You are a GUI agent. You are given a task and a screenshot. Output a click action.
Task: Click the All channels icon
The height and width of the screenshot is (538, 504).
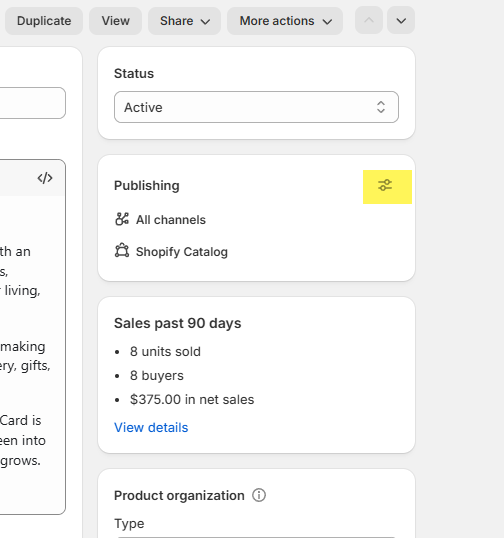[x=122, y=219]
